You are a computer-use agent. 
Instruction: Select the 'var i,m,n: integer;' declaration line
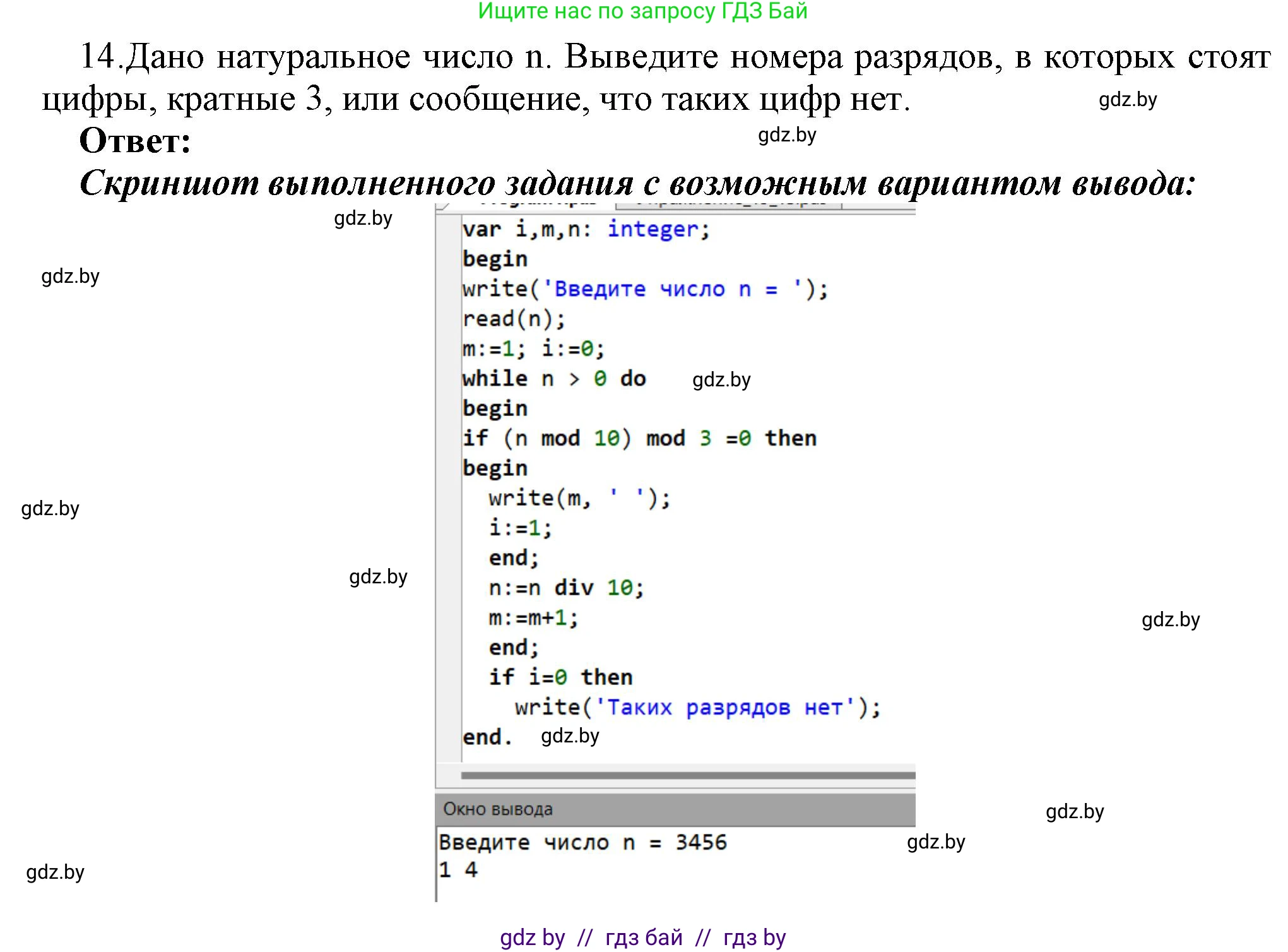tap(586, 230)
